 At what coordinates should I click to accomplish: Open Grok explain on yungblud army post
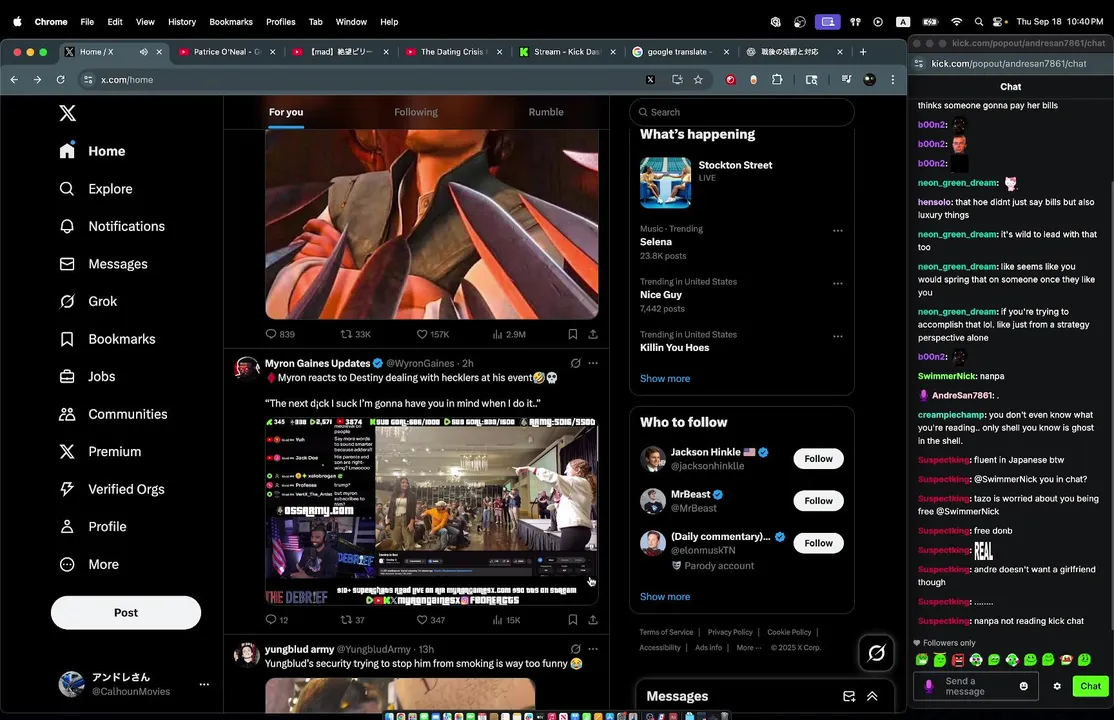point(575,649)
